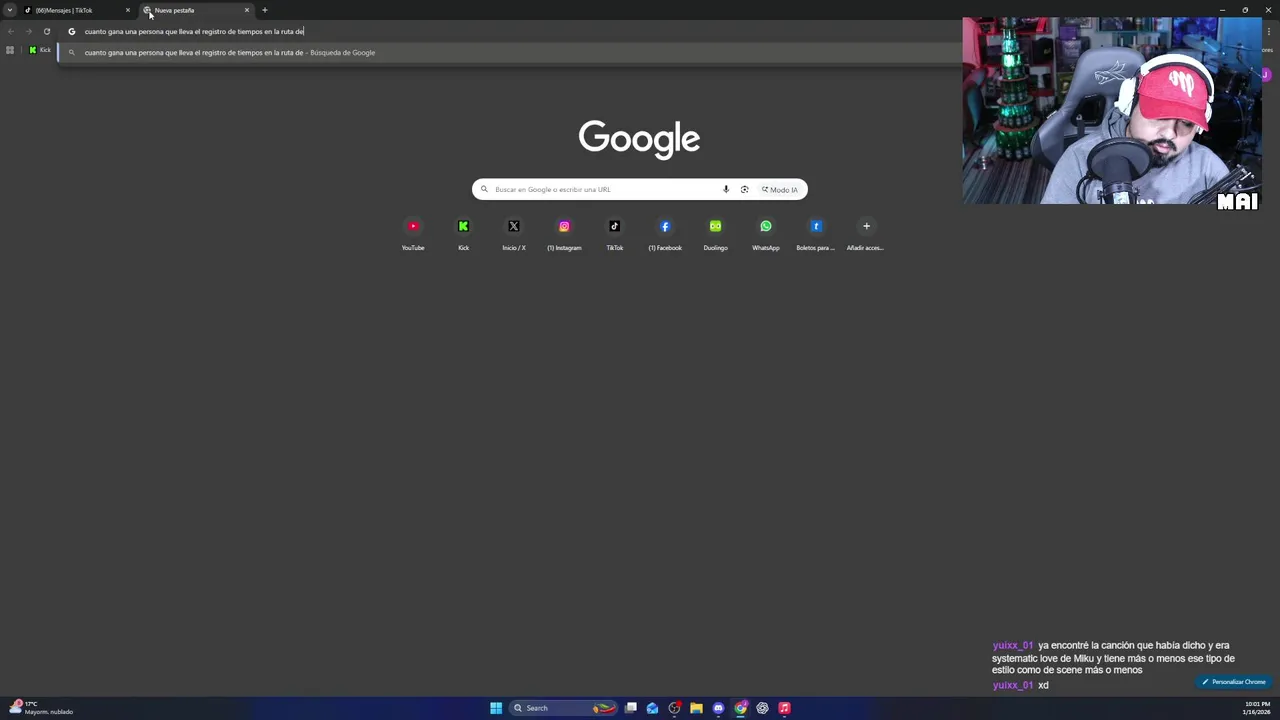Open the Inicio / X shortcut
The height and width of the screenshot is (720, 1280).
514,233
